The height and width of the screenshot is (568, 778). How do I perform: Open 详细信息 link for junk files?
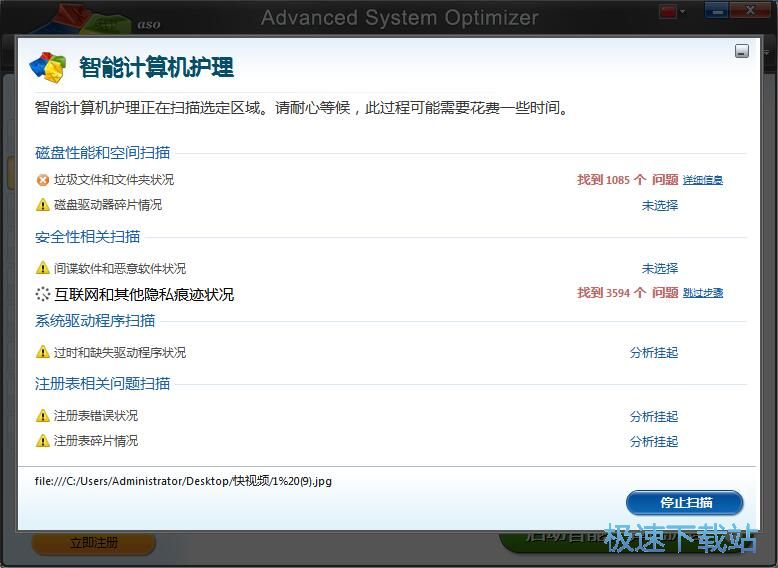(703, 180)
